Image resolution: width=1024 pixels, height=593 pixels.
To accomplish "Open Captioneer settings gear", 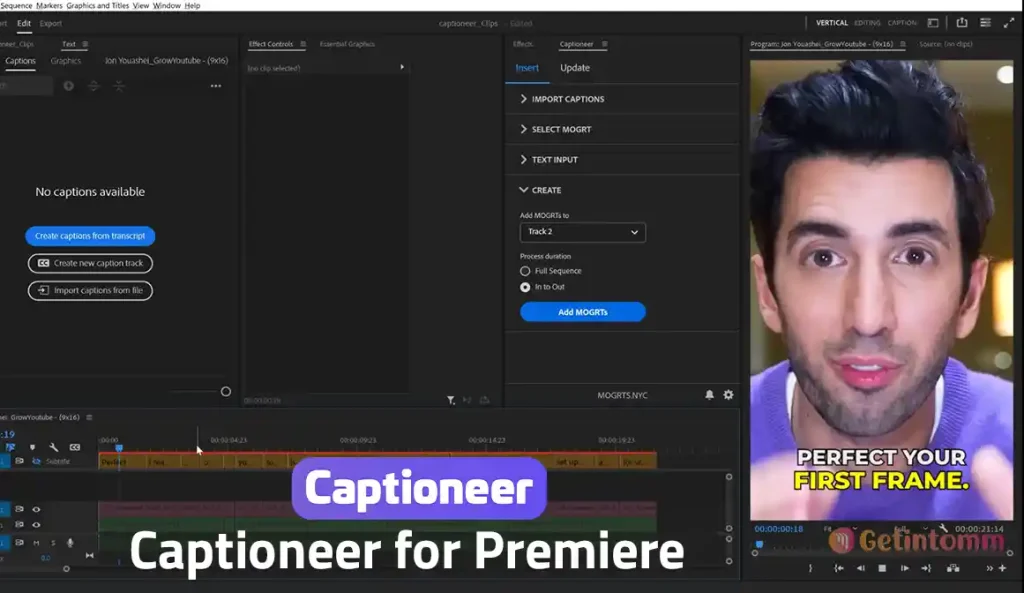I will pos(728,395).
